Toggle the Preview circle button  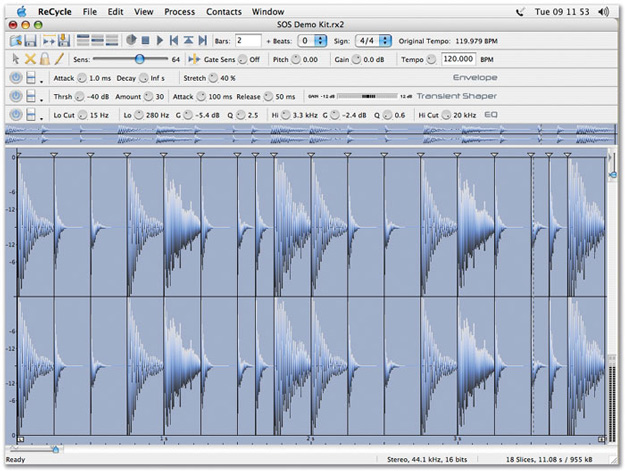click(131, 40)
